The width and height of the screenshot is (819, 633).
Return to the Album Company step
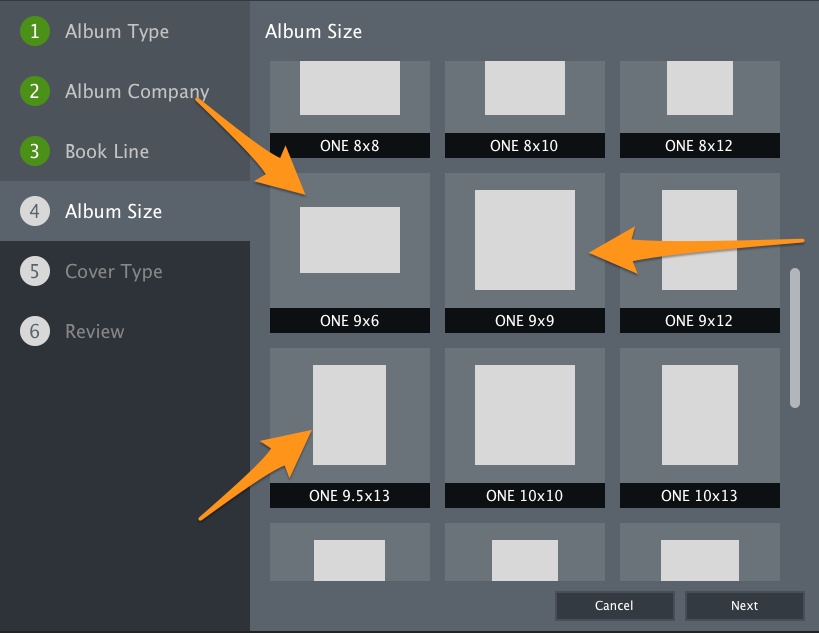137,92
